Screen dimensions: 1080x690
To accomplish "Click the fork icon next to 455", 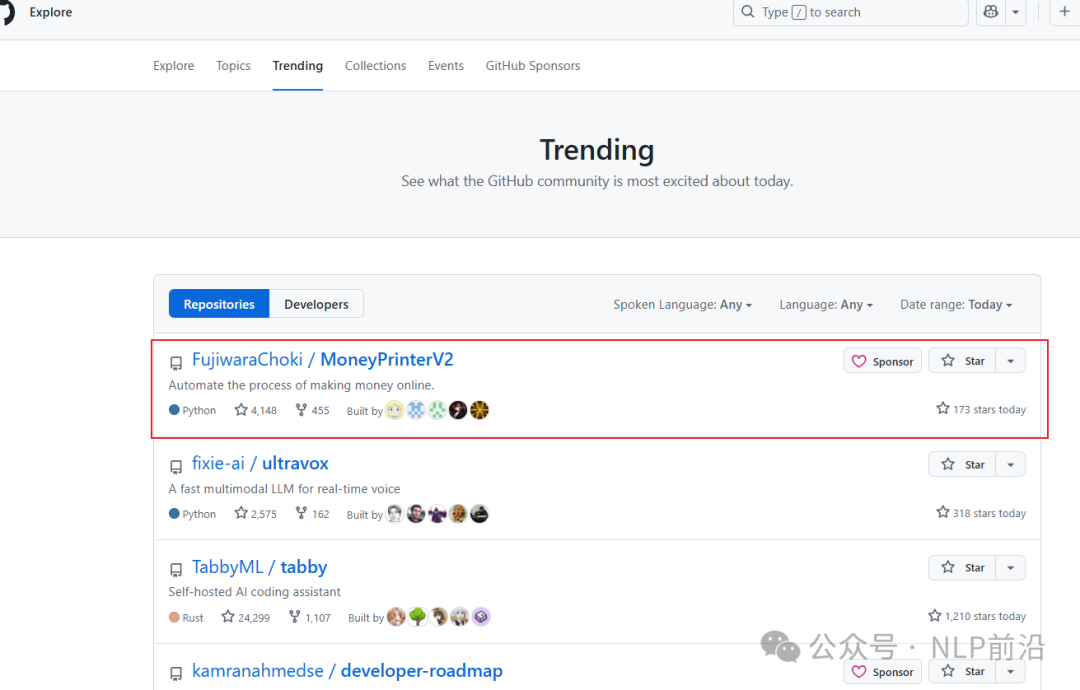I will tap(301, 410).
